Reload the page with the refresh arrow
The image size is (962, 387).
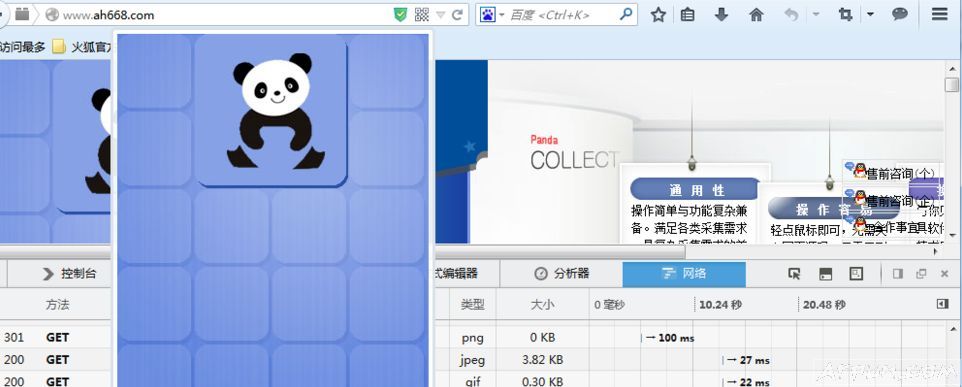tap(456, 15)
